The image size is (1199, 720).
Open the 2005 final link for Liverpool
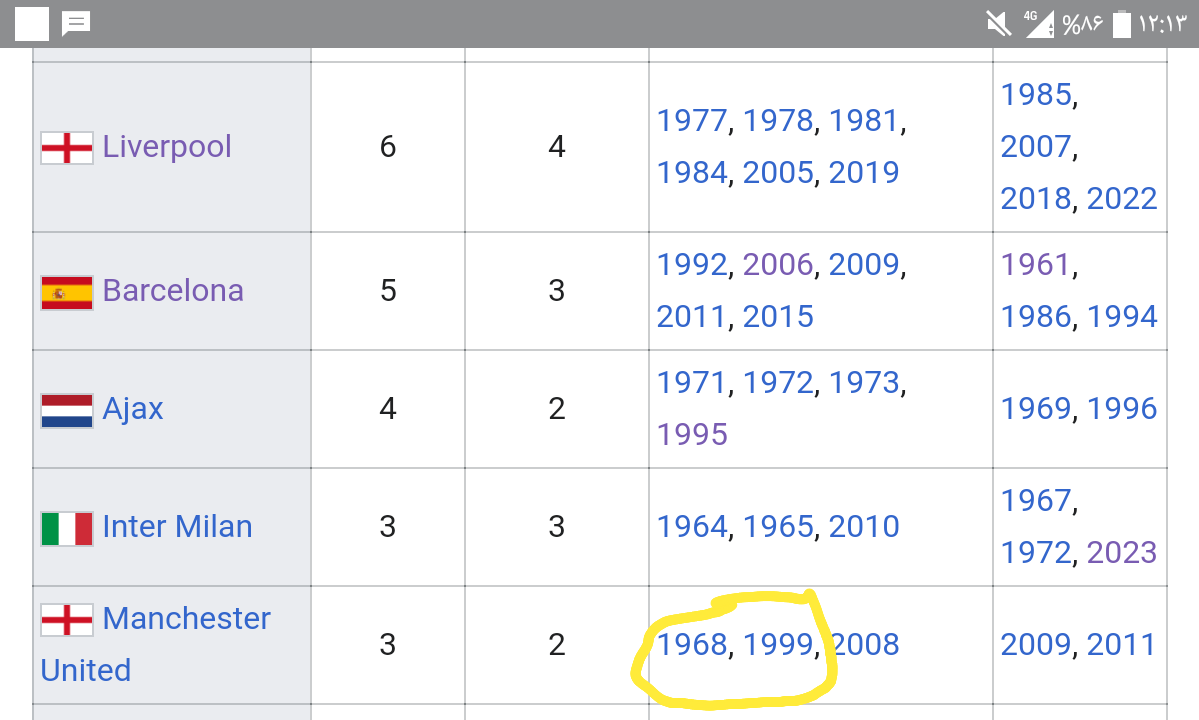pyautogui.click(x=778, y=173)
